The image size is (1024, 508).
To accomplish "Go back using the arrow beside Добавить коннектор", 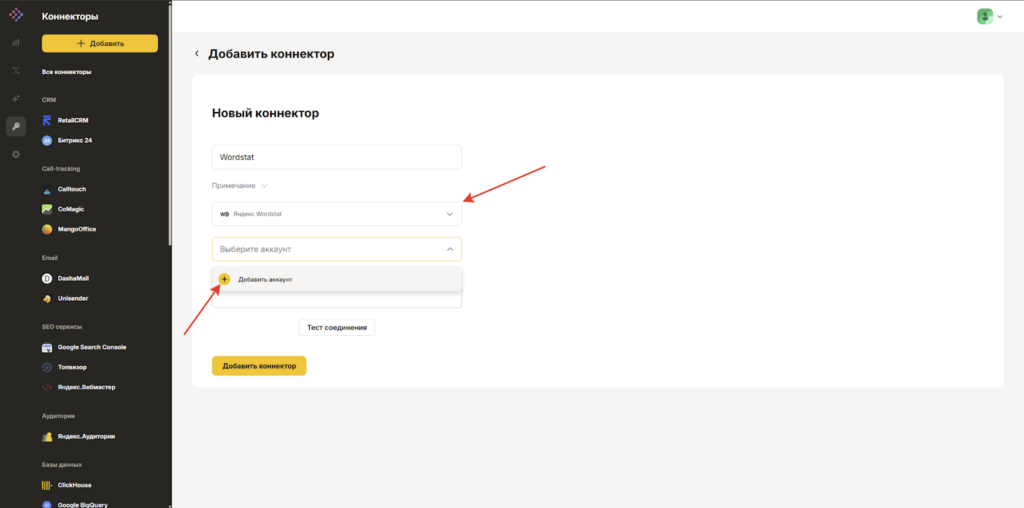I will click(197, 54).
